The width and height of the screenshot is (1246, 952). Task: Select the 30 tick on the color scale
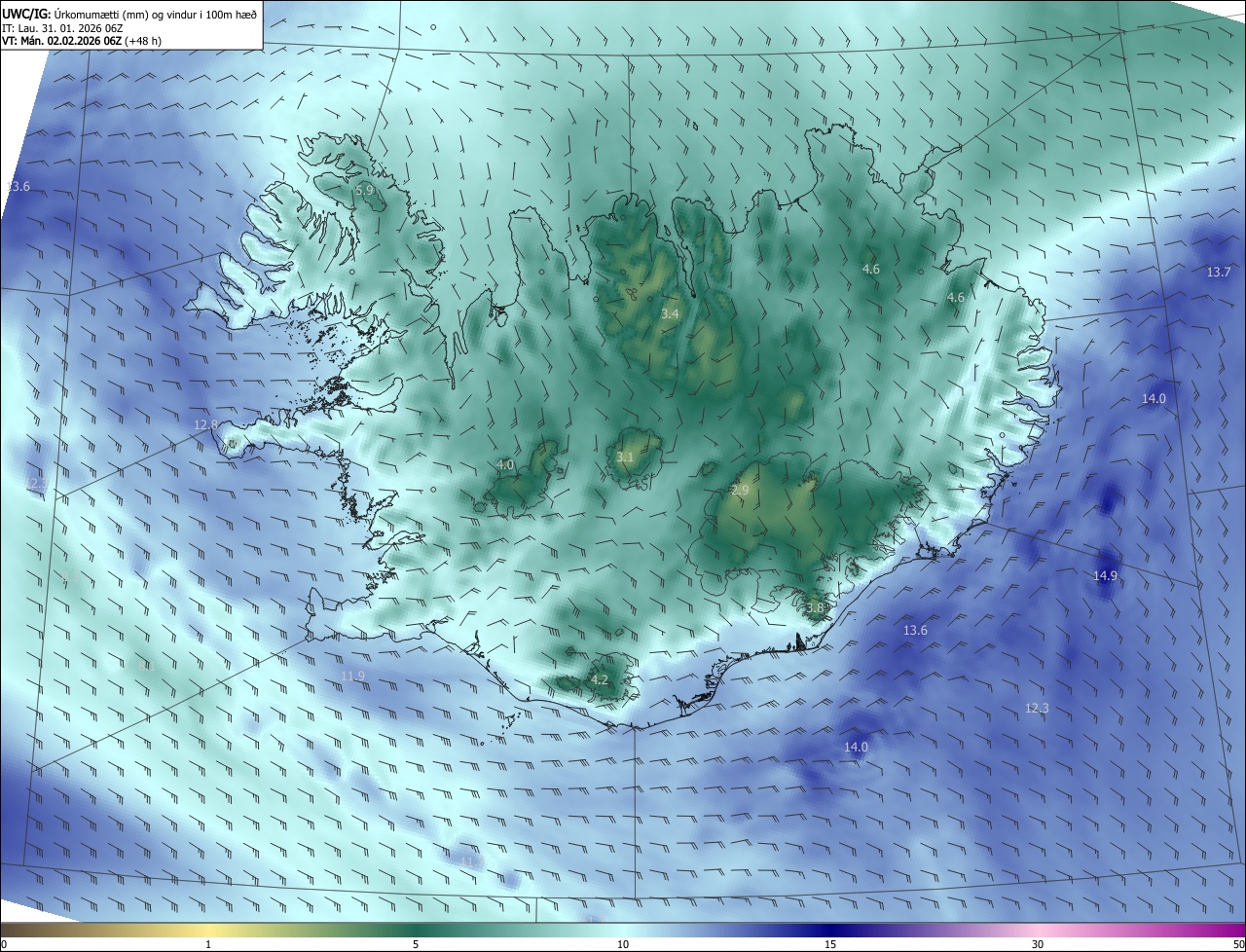click(1038, 944)
